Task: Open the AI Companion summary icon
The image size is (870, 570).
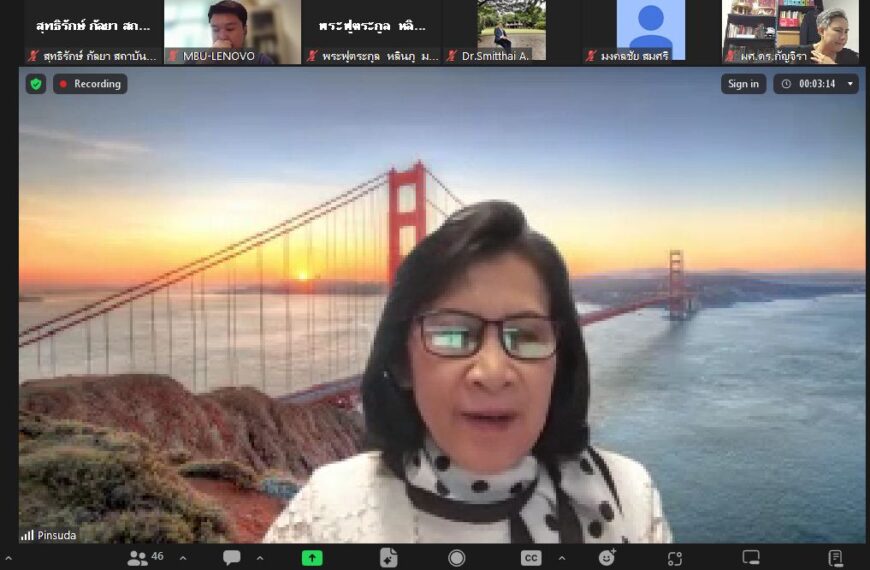Action: (x=388, y=558)
